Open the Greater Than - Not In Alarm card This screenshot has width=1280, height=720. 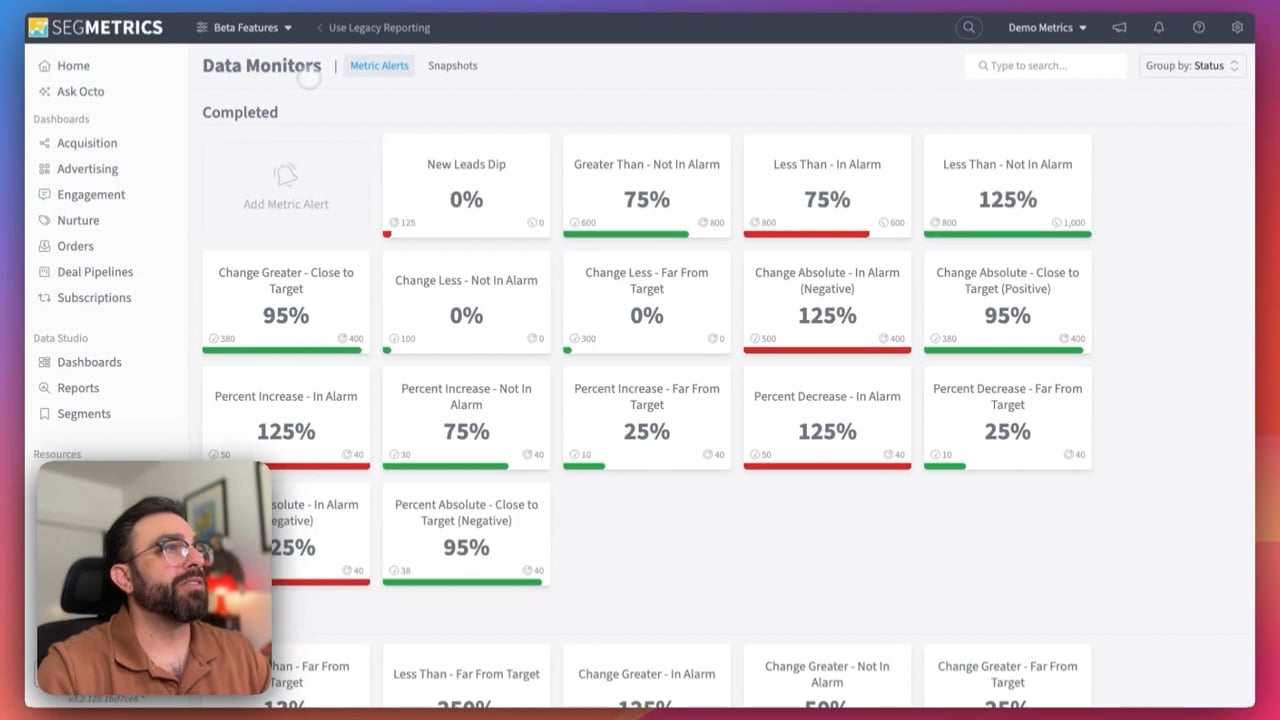pyautogui.click(x=647, y=186)
